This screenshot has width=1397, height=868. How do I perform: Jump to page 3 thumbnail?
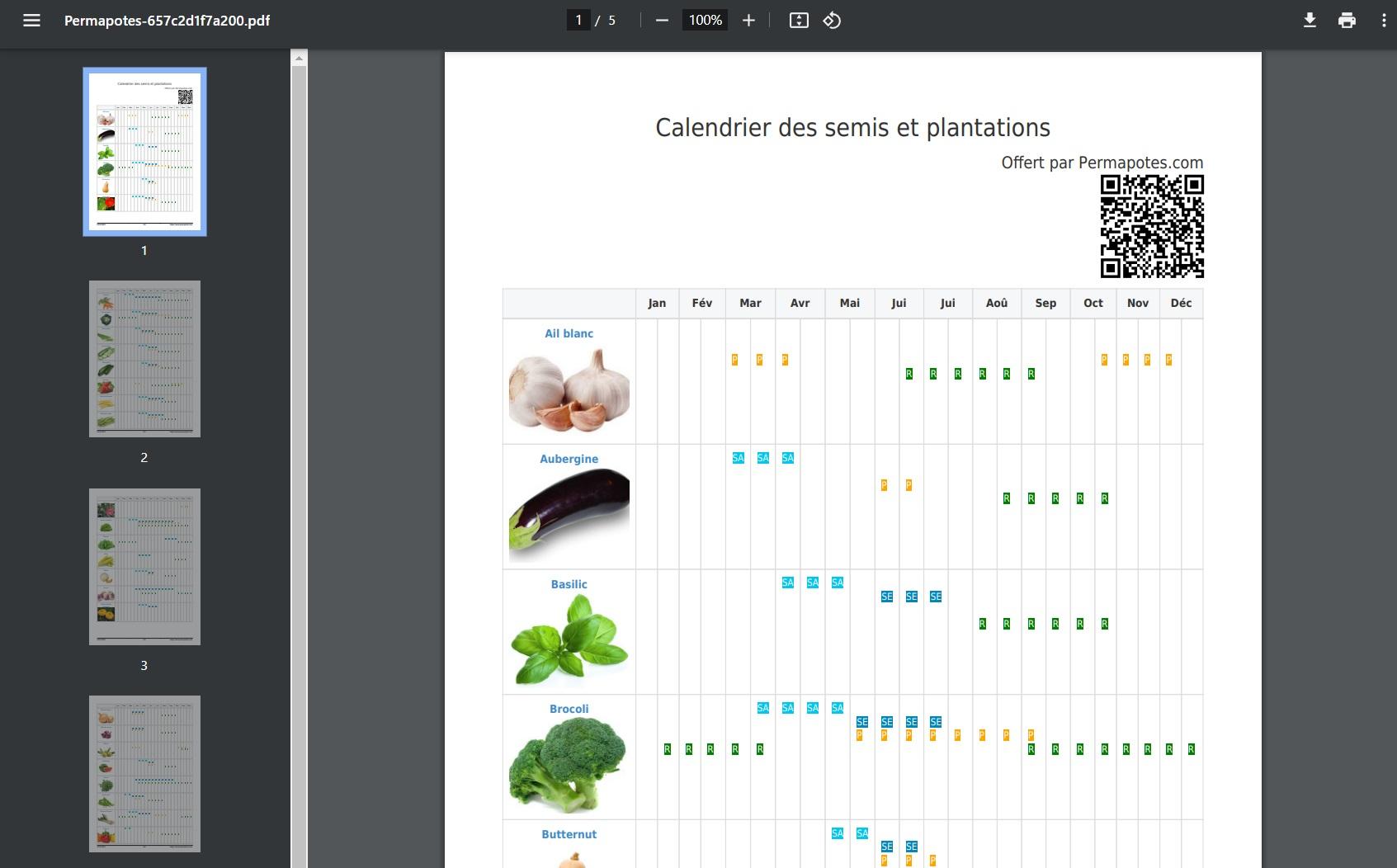(144, 566)
